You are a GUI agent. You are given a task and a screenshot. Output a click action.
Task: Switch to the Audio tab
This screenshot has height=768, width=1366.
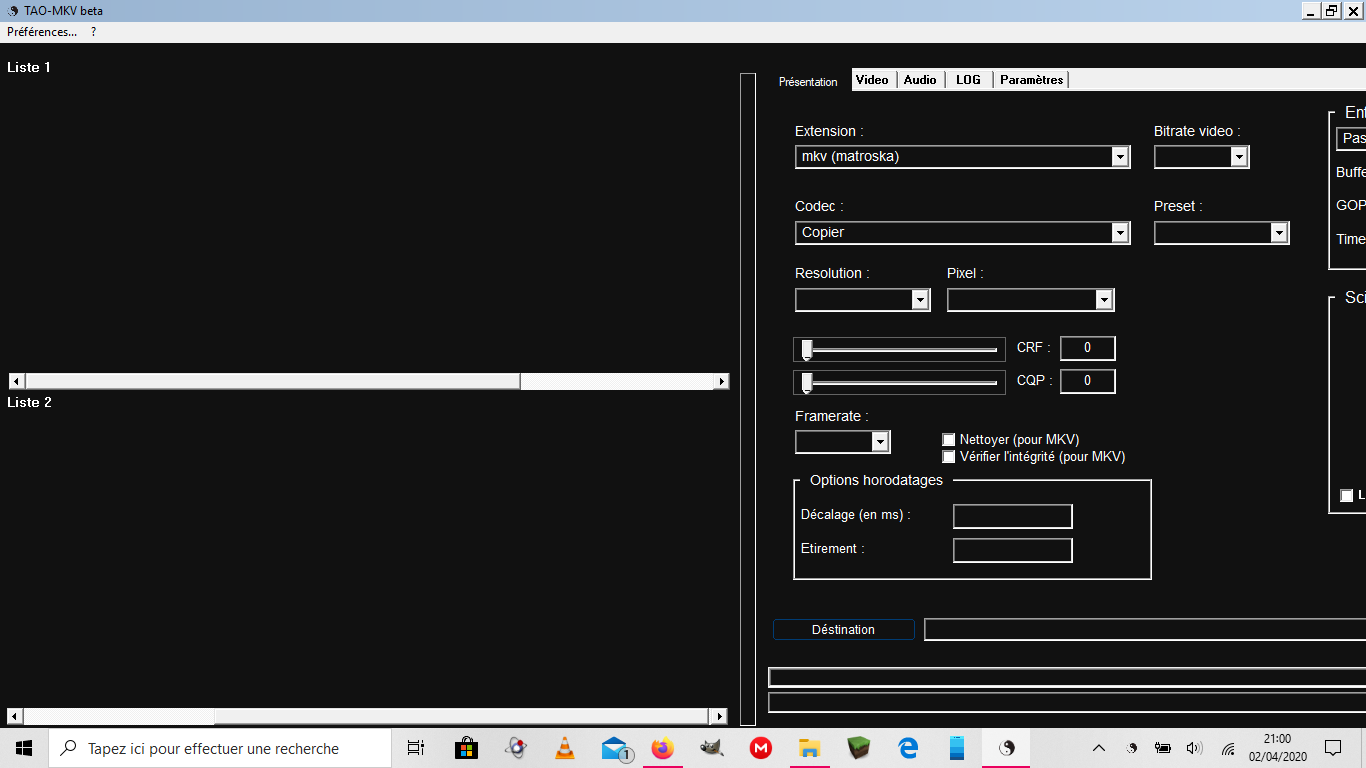point(920,80)
